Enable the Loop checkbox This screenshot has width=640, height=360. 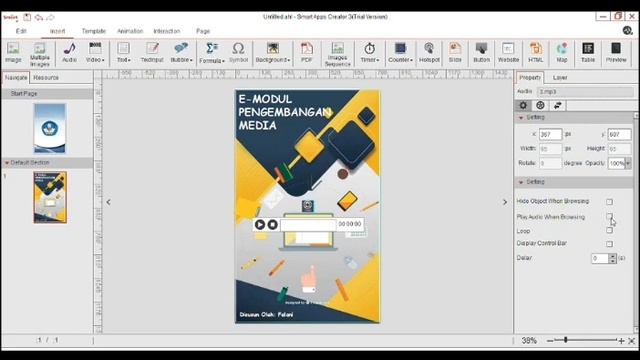pyautogui.click(x=609, y=230)
